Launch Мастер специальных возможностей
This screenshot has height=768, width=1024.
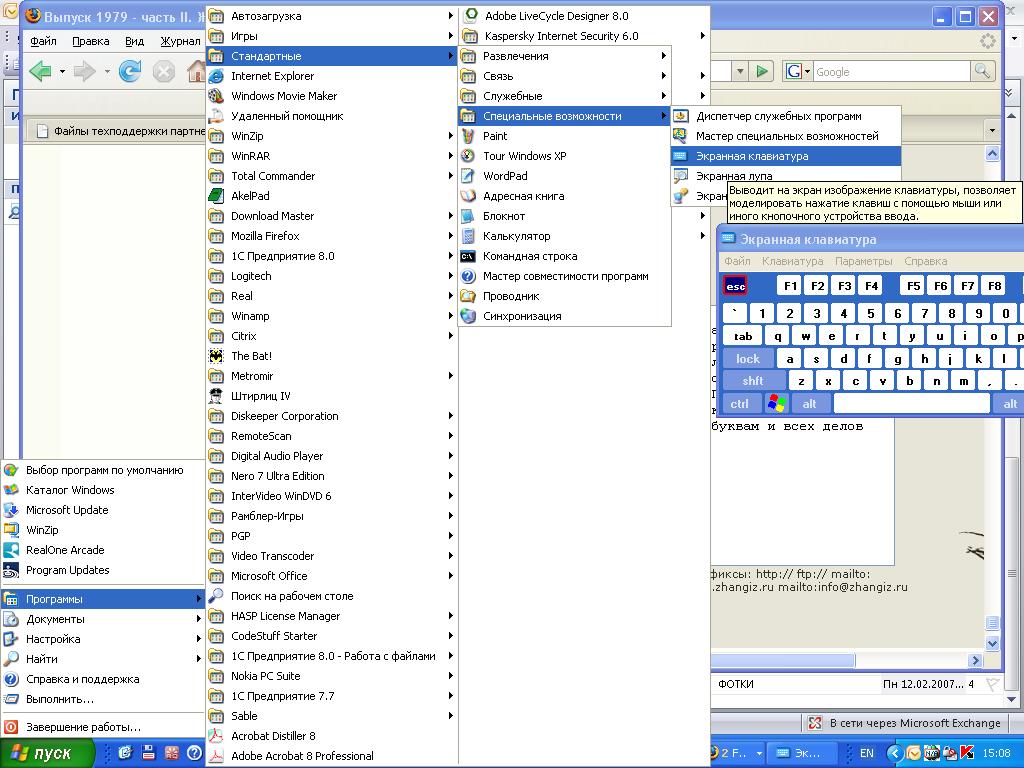click(786, 136)
